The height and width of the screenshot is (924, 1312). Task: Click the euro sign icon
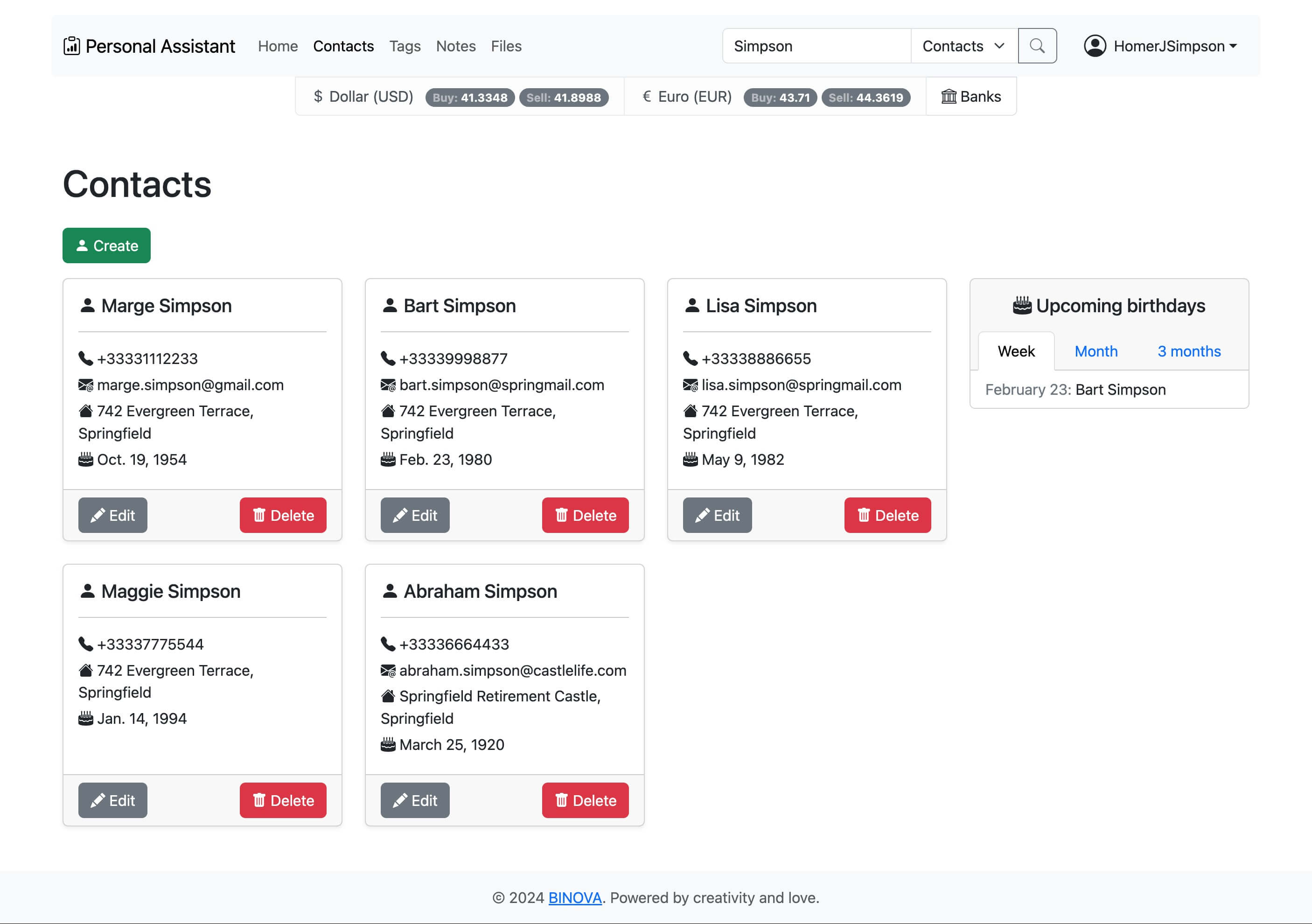(x=647, y=96)
